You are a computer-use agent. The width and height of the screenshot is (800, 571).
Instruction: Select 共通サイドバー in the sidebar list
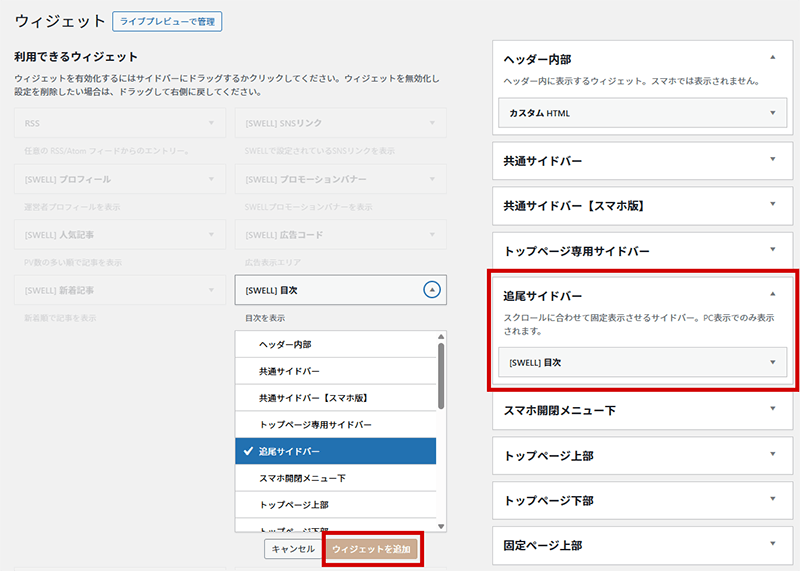click(x=335, y=371)
